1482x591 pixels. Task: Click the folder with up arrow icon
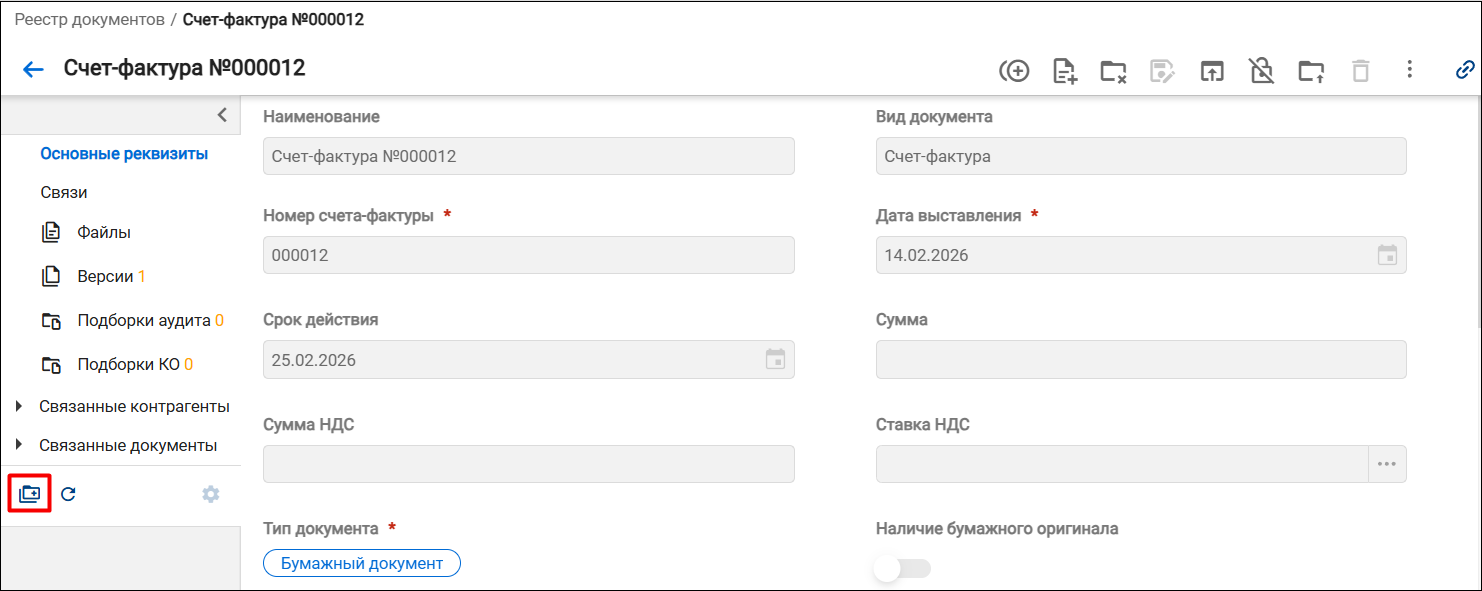tap(1311, 70)
